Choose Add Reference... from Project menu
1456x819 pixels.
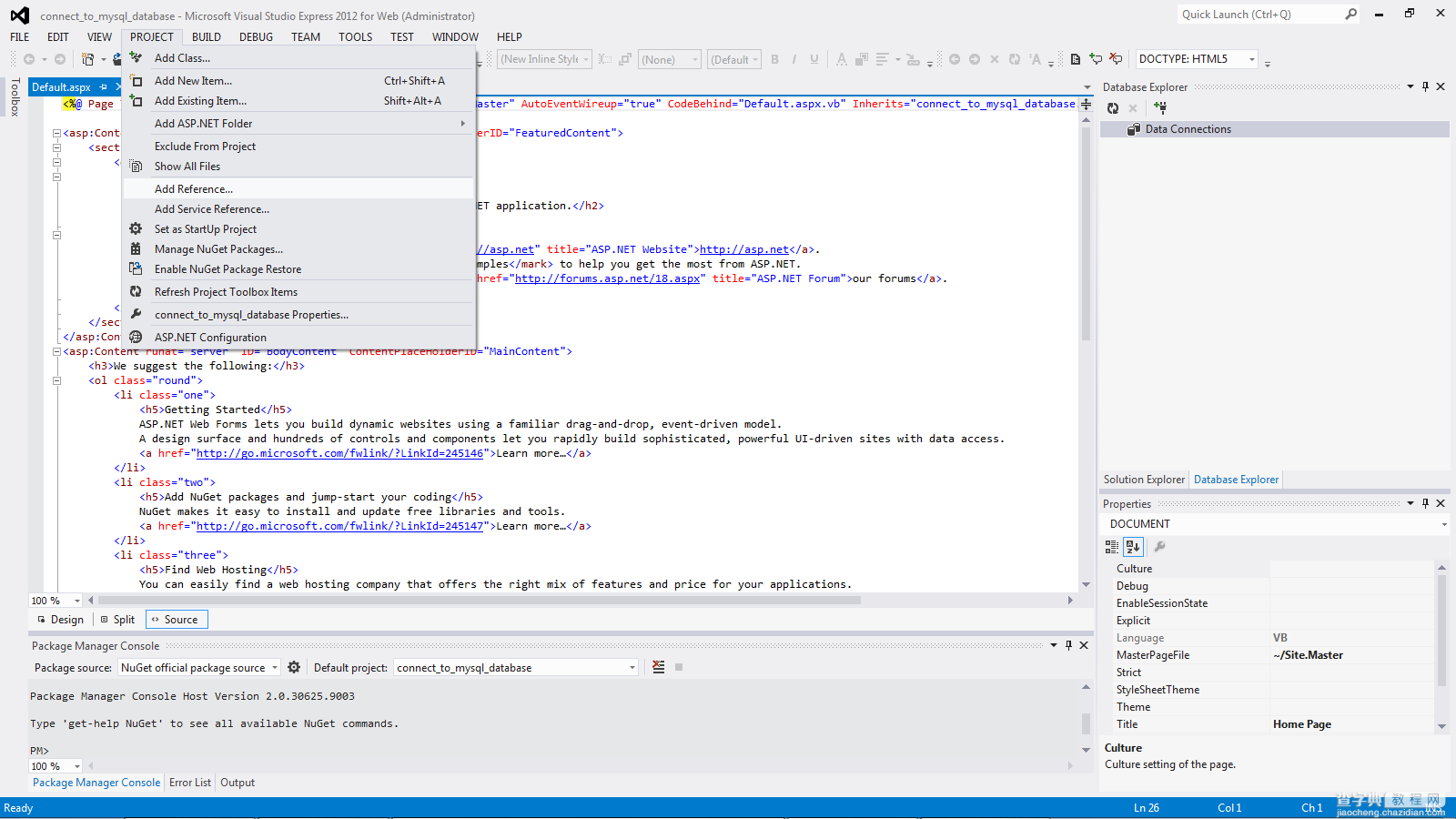(x=298, y=189)
